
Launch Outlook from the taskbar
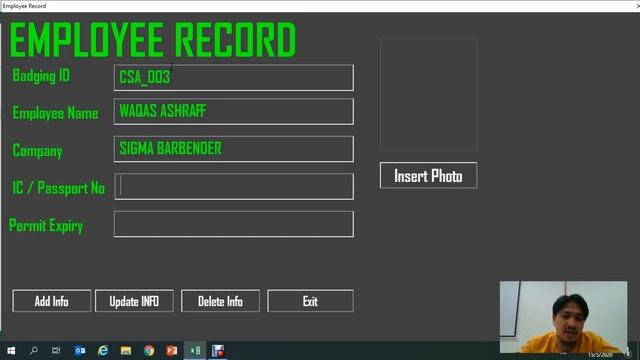point(80,351)
